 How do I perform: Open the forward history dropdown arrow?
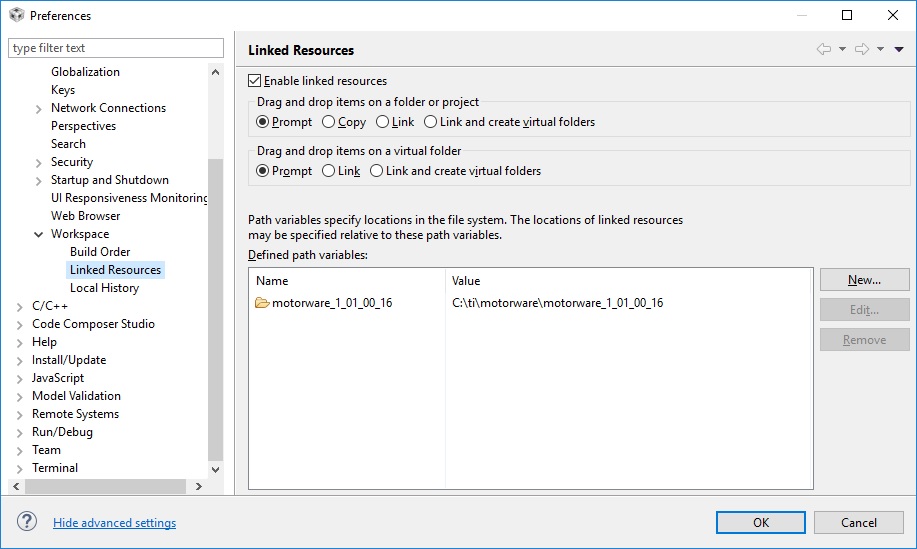880,49
